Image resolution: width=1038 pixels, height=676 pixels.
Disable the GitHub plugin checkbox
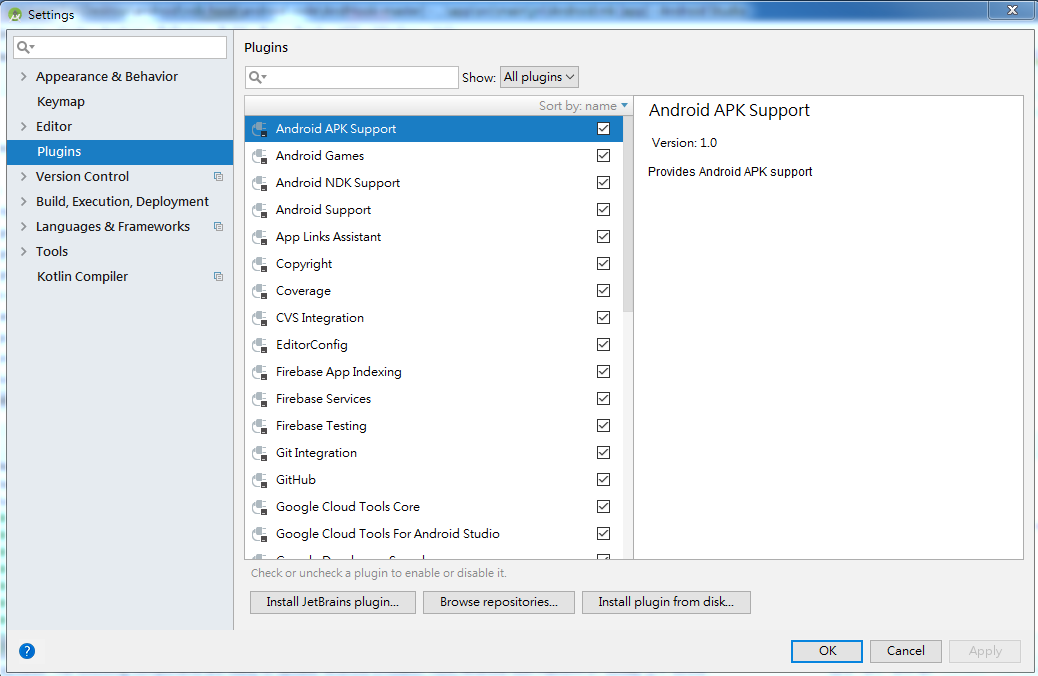603,480
